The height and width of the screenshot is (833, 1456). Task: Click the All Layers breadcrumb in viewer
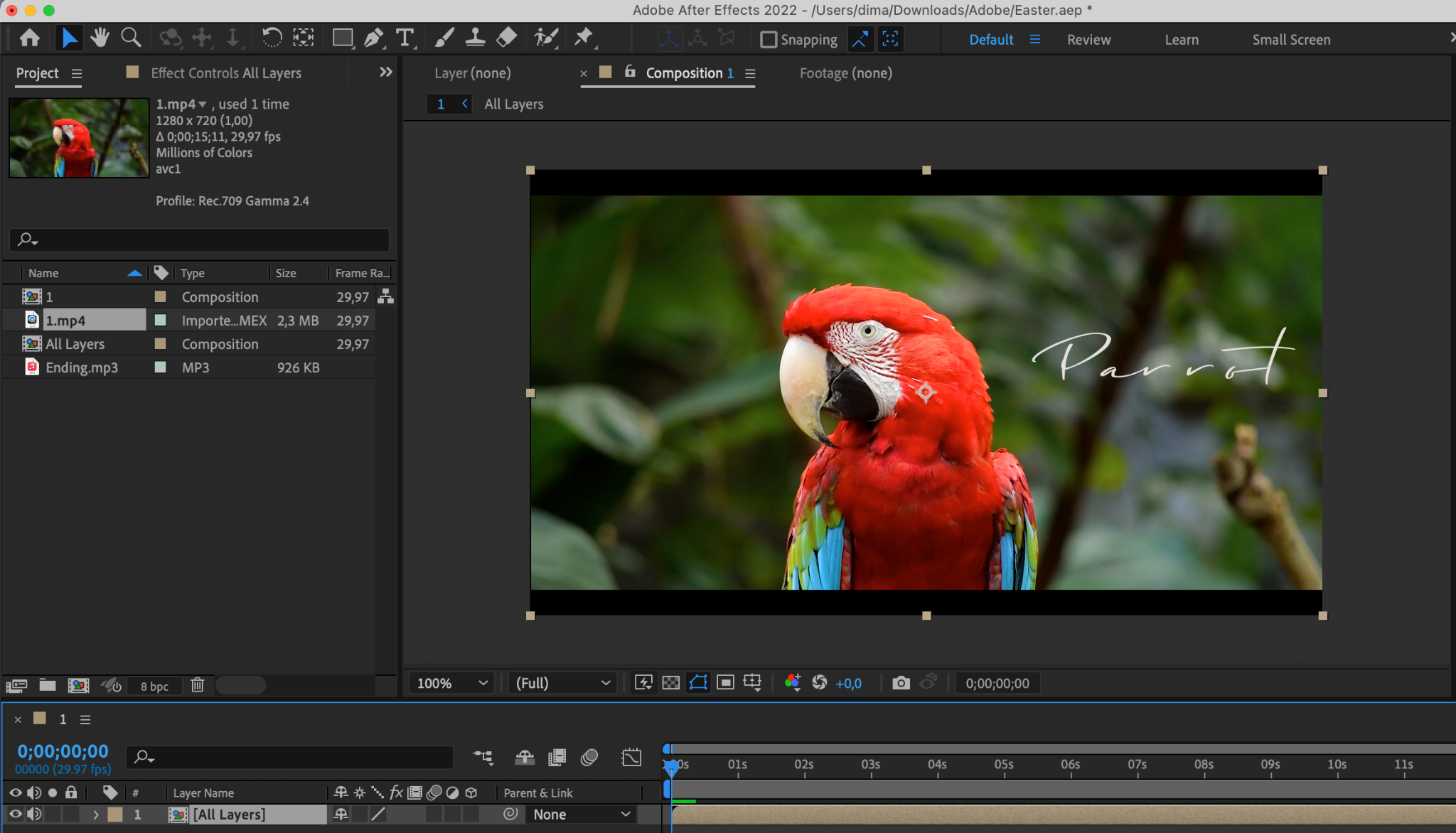[x=514, y=104]
